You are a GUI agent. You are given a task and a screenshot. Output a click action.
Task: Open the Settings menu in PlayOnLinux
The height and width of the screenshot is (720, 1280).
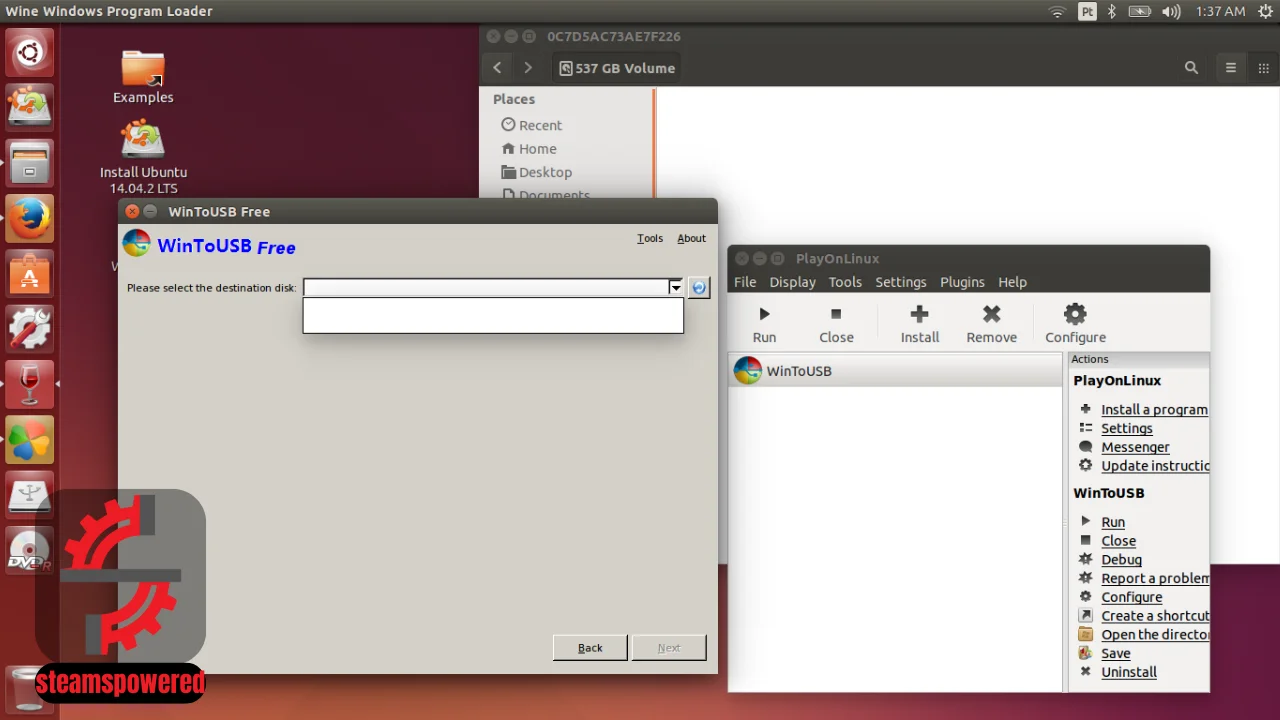point(900,282)
